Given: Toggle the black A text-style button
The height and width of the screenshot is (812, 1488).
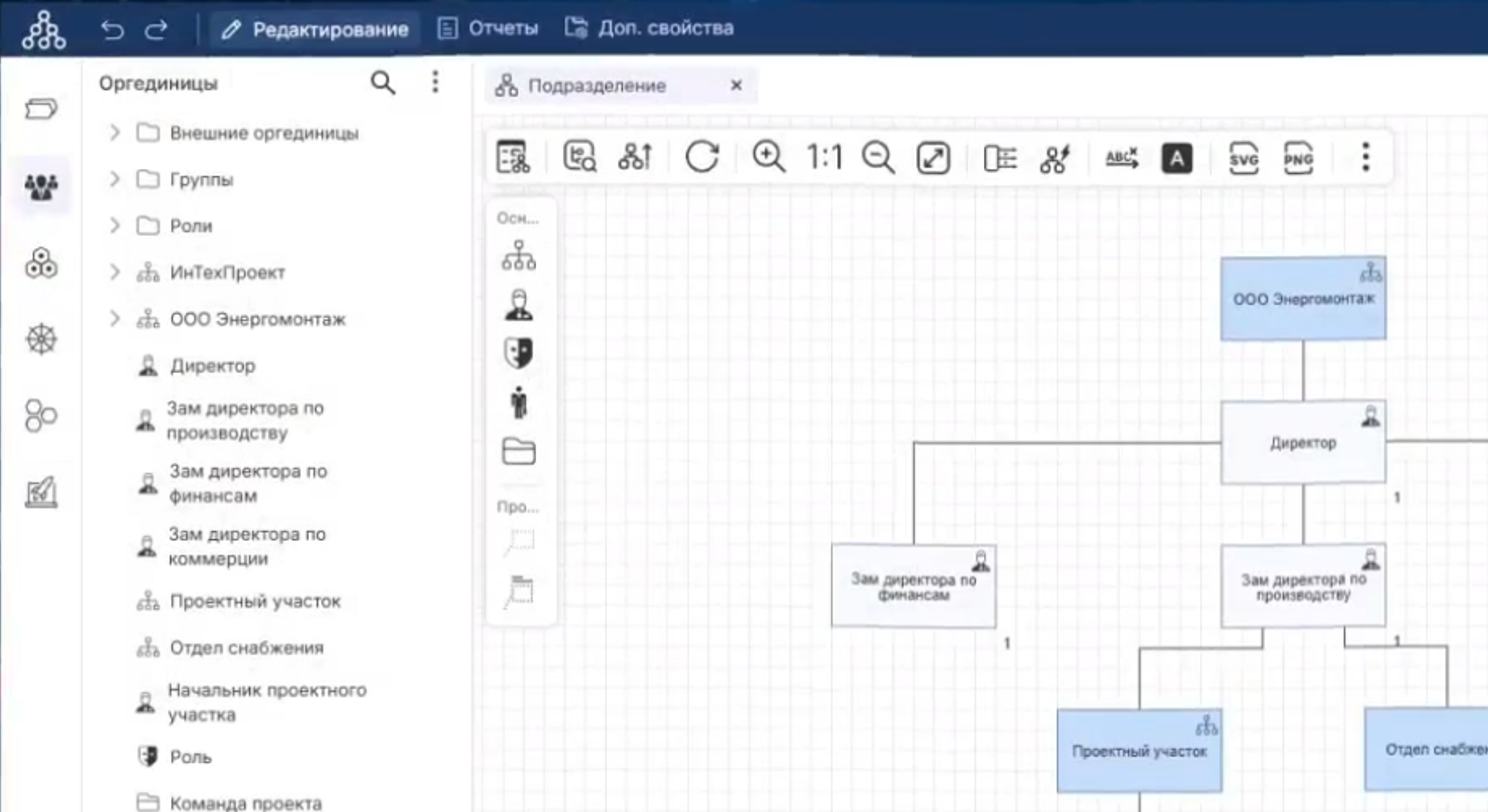Looking at the screenshot, I should point(1177,158).
